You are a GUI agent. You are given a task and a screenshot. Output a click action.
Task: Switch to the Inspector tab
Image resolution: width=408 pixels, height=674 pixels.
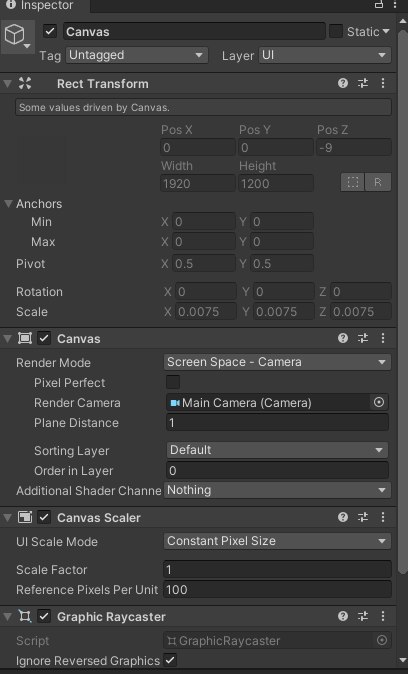click(40, 5)
